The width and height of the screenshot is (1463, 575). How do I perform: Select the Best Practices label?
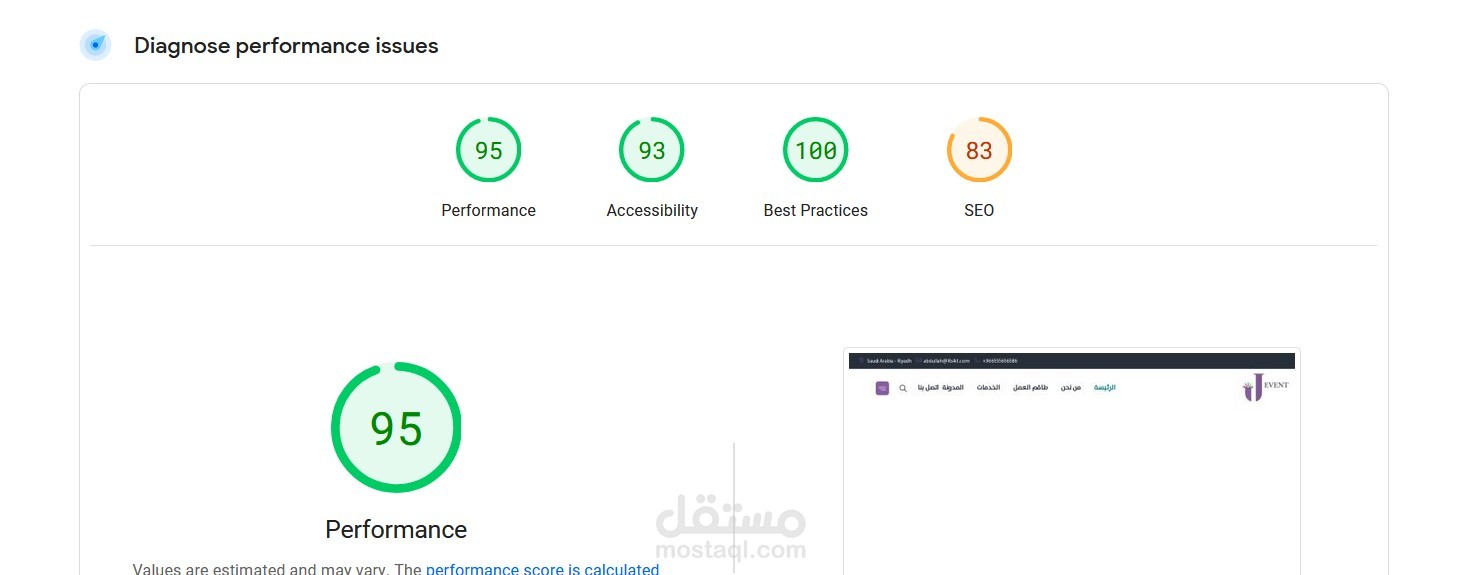(816, 210)
